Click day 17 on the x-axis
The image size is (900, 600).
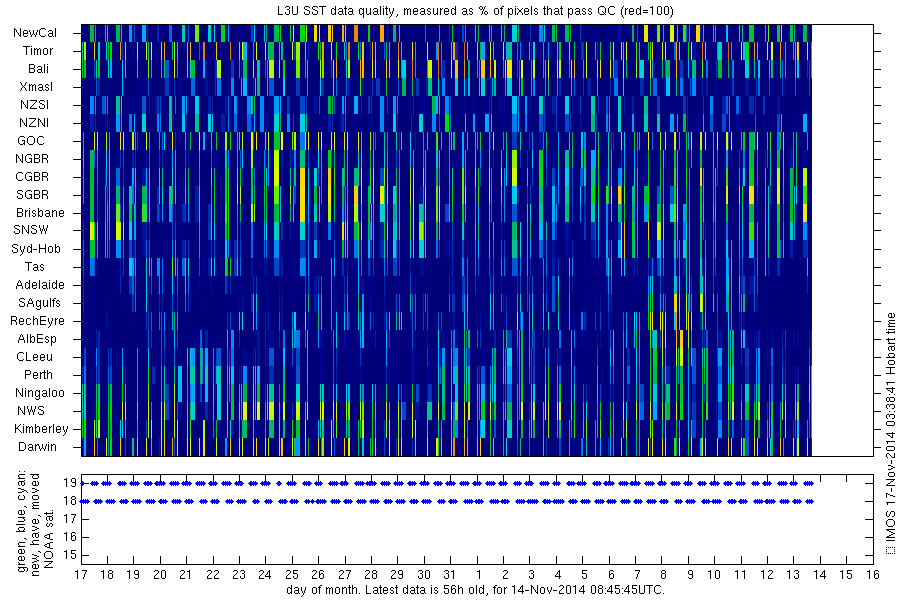click(81, 575)
